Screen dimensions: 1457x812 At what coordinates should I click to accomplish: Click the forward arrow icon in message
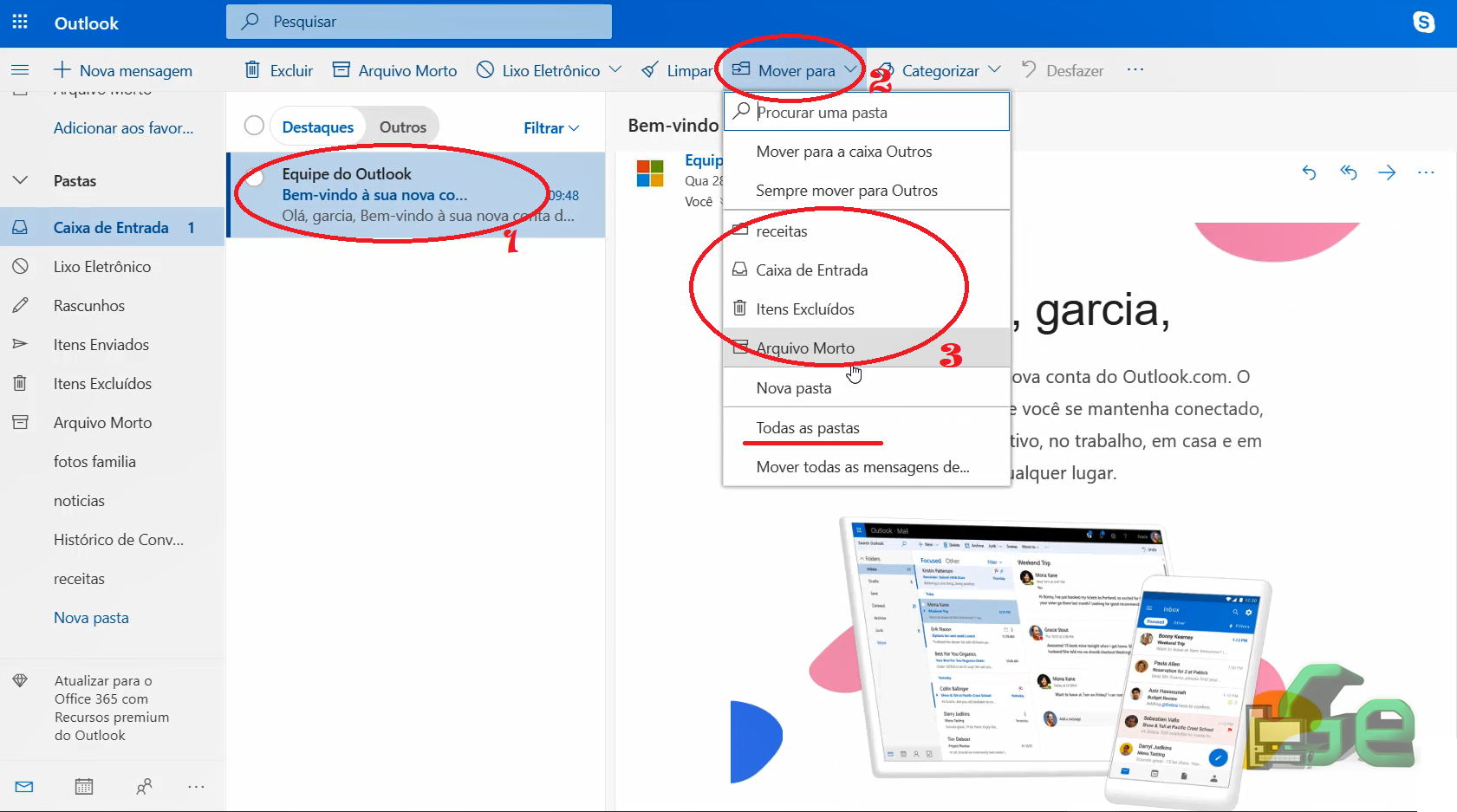pos(1387,172)
